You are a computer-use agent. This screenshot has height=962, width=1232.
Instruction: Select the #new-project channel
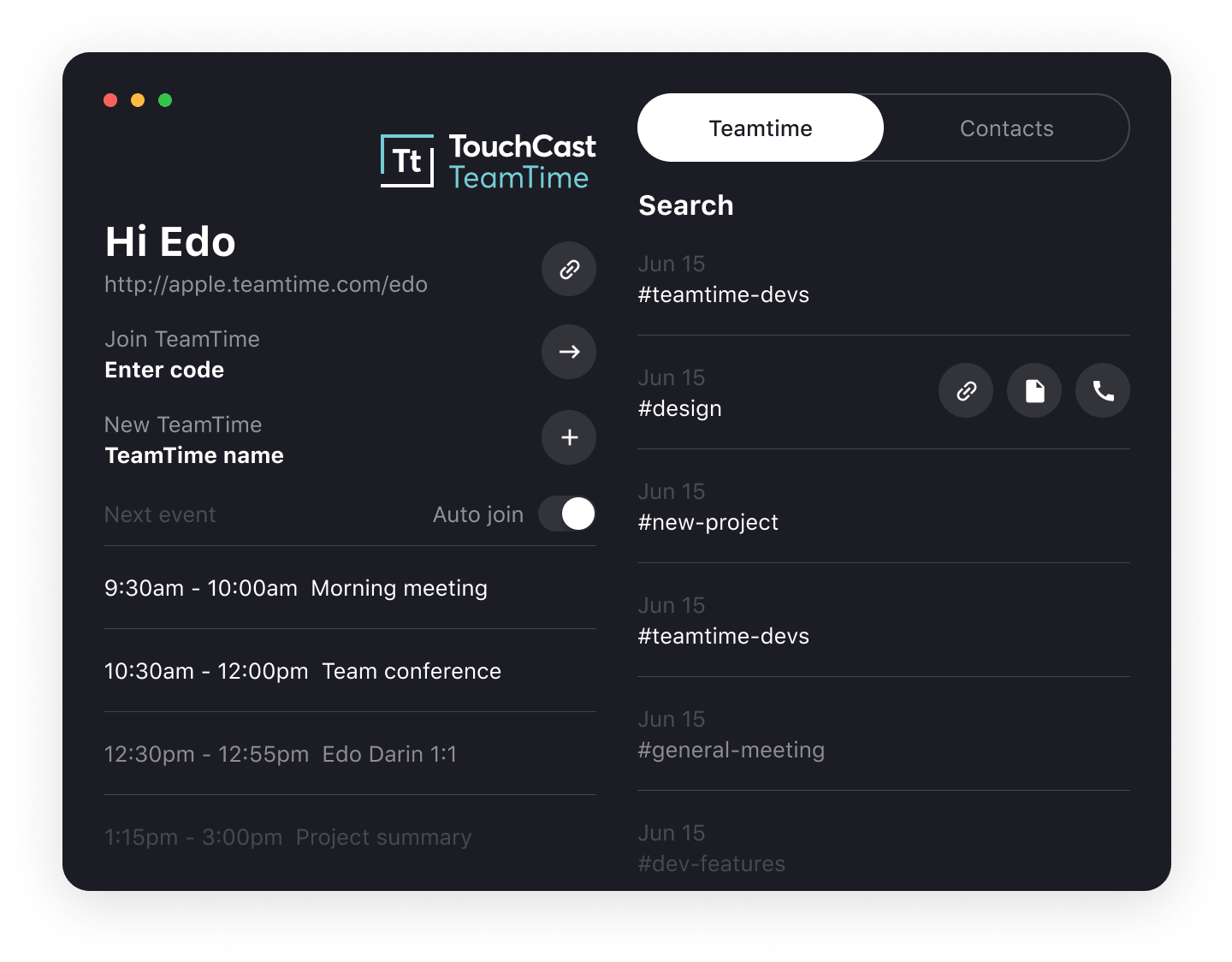click(x=884, y=507)
